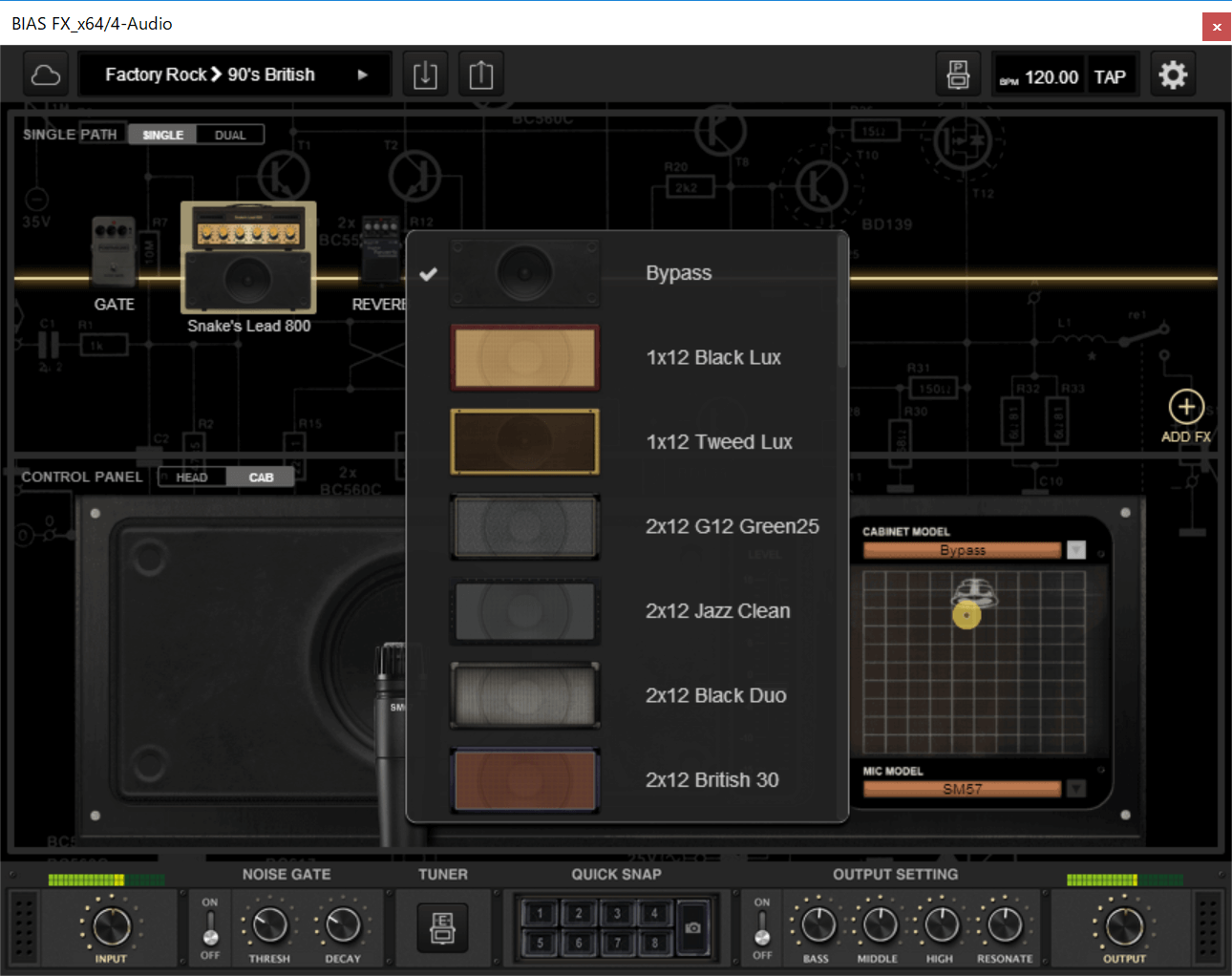Image resolution: width=1232 pixels, height=976 pixels.
Task: Click the Output volume knob
Action: tap(1124, 925)
